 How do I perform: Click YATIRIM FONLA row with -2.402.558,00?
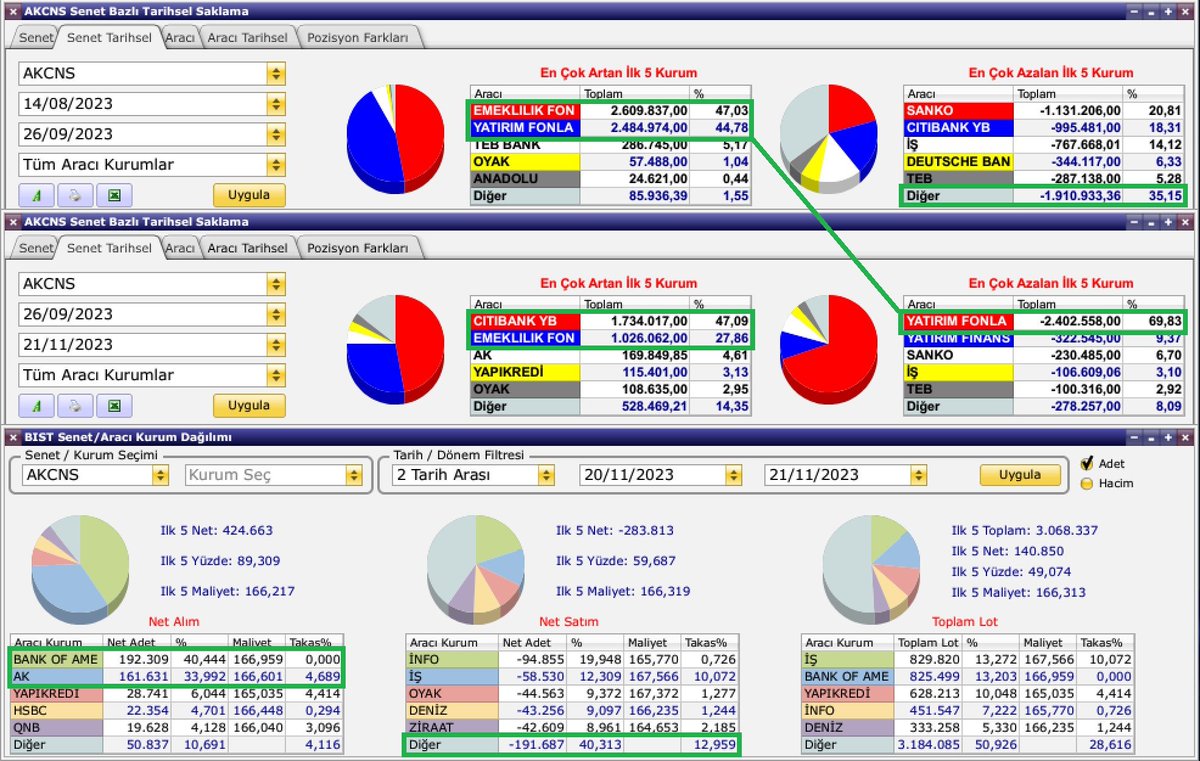(1043, 321)
